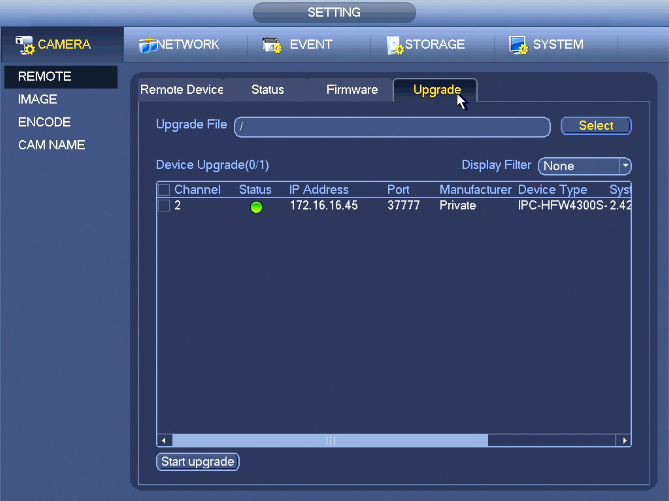Click the scrollbar right arrow
This screenshot has width=669, height=501.
(624, 440)
